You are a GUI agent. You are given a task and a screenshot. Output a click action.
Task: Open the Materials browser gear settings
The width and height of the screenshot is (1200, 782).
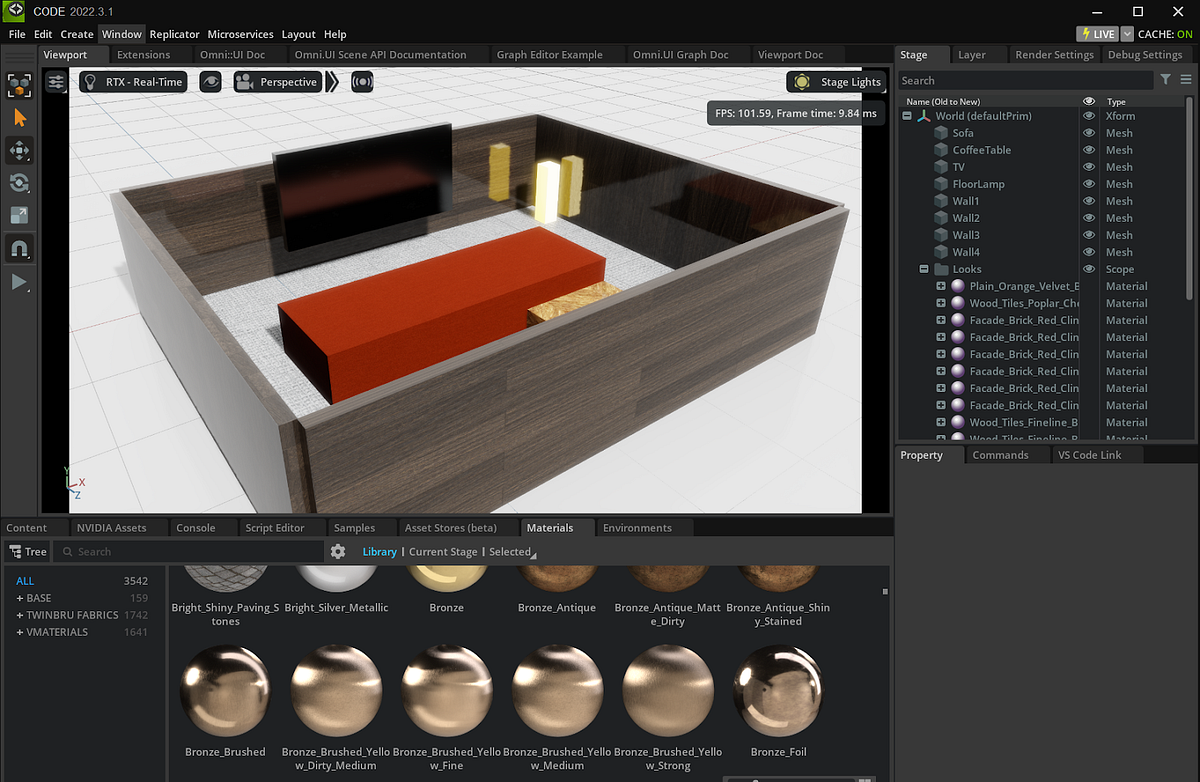click(338, 552)
